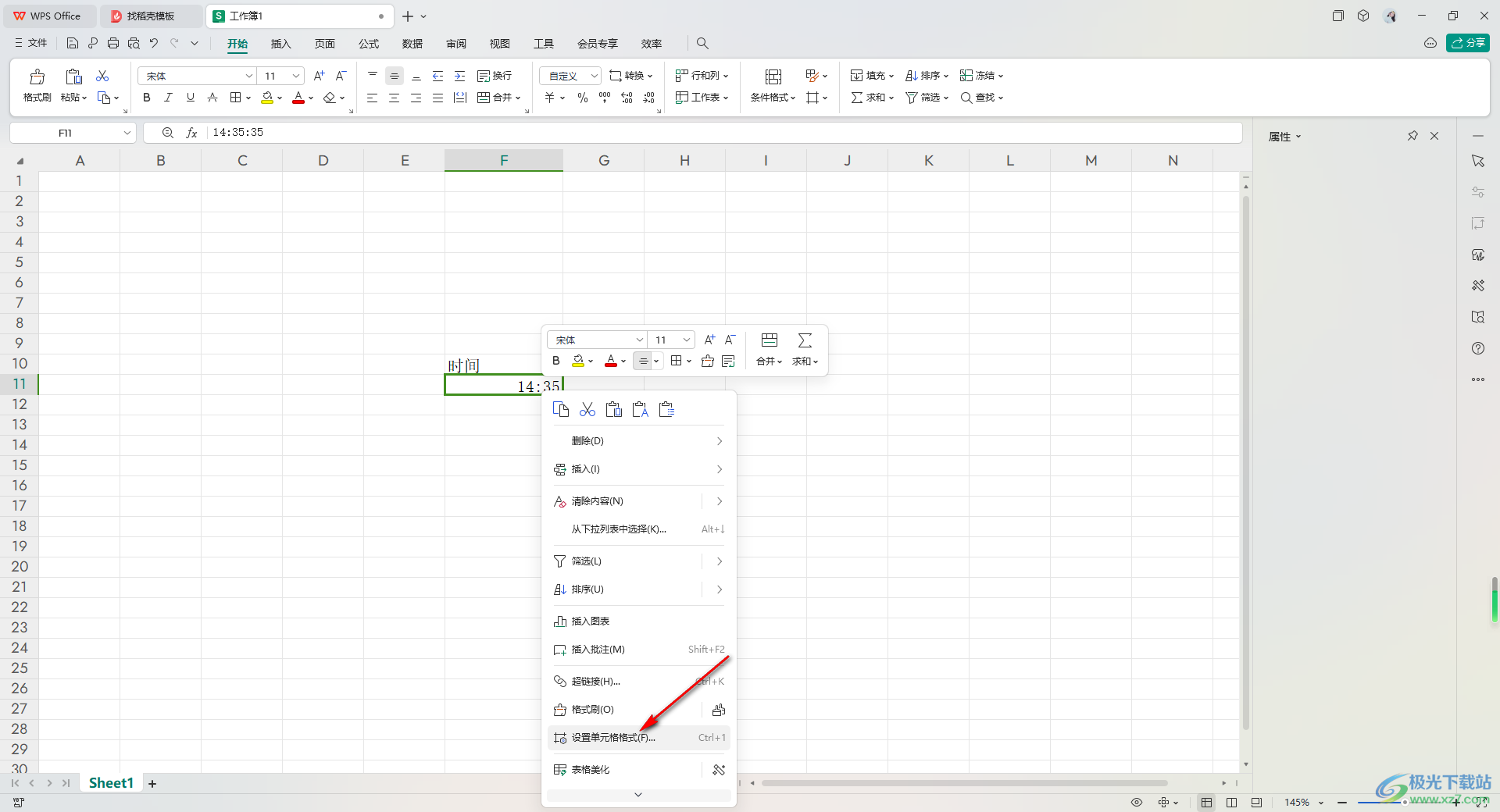Select Format Cells in context menu
Viewport: 1500px width, 812px height.
pyautogui.click(x=639, y=738)
